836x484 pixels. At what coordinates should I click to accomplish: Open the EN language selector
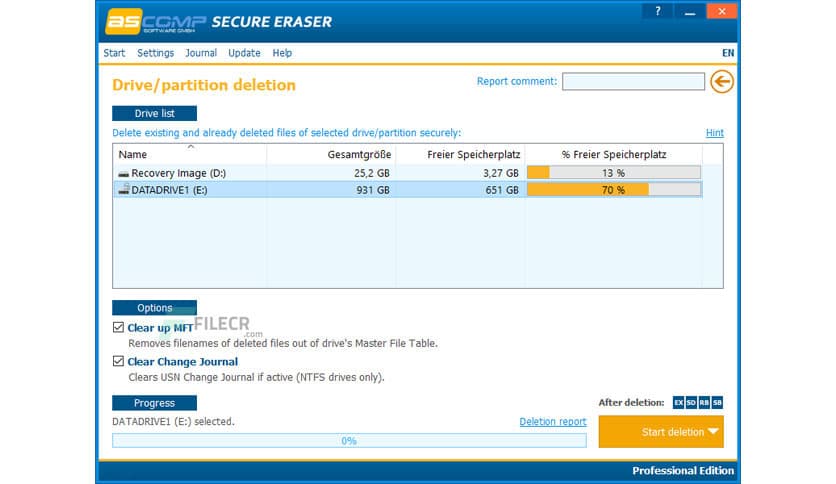728,53
